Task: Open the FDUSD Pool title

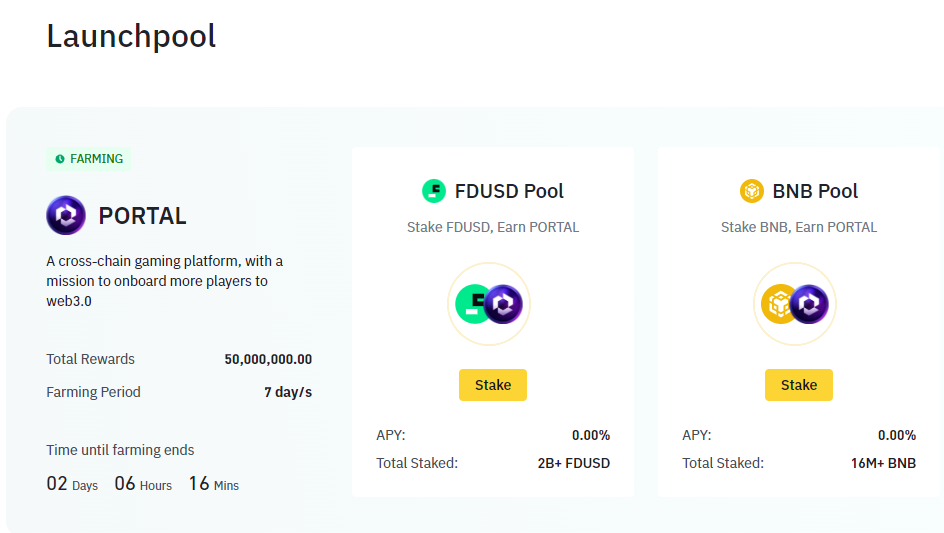Action: click(x=509, y=191)
